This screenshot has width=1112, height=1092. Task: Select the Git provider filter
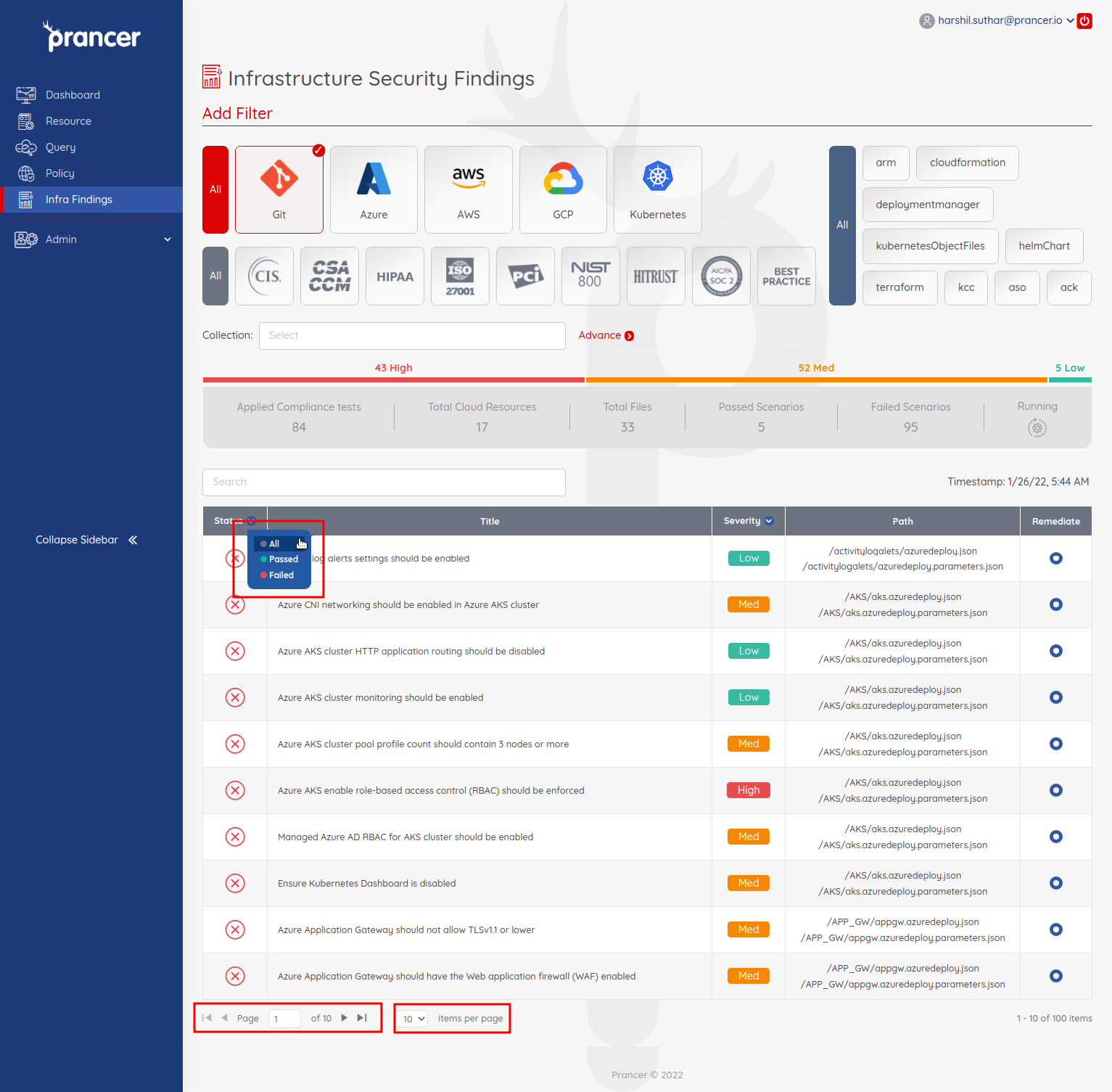coord(279,189)
